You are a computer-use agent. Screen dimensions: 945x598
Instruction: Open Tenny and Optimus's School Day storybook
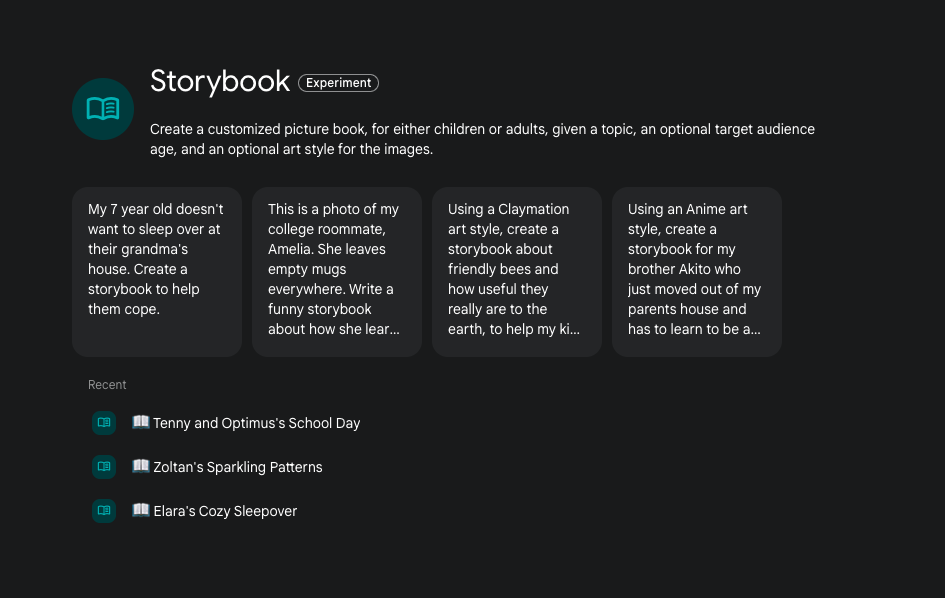[x=256, y=423]
